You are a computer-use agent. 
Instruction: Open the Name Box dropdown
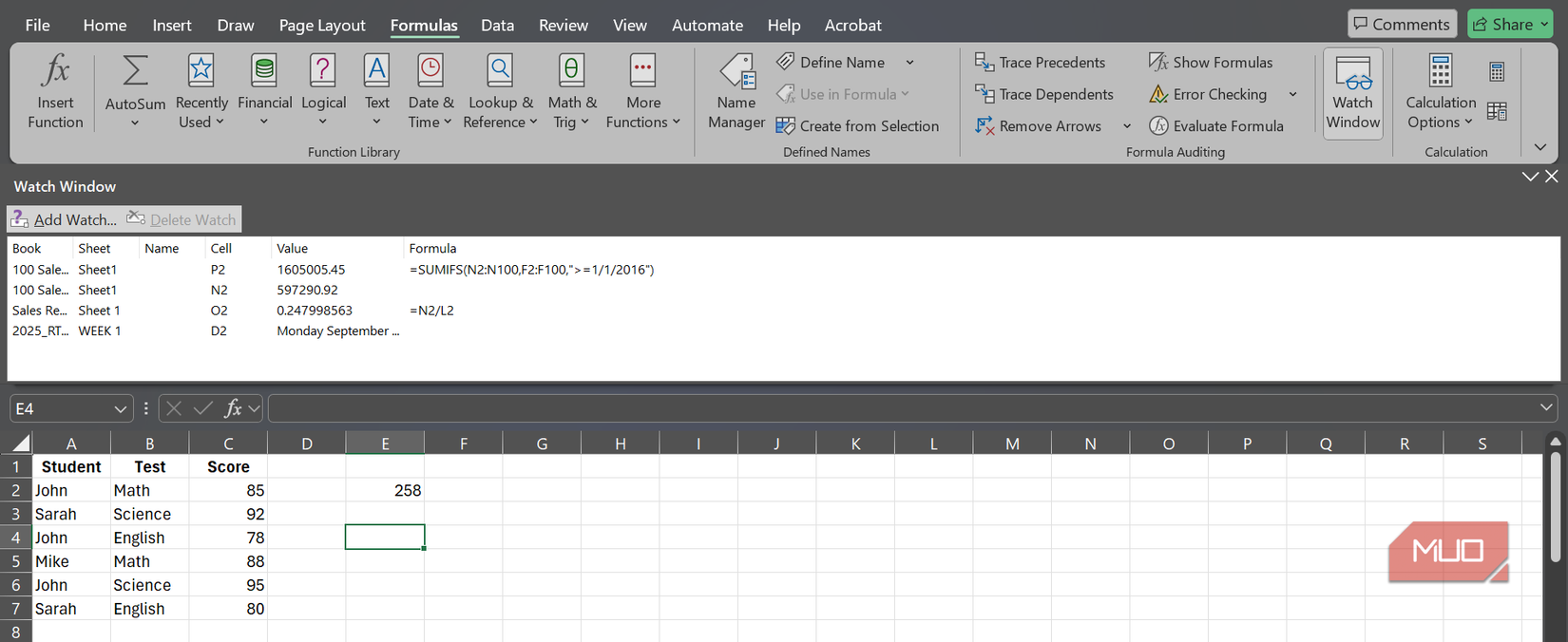pos(120,408)
